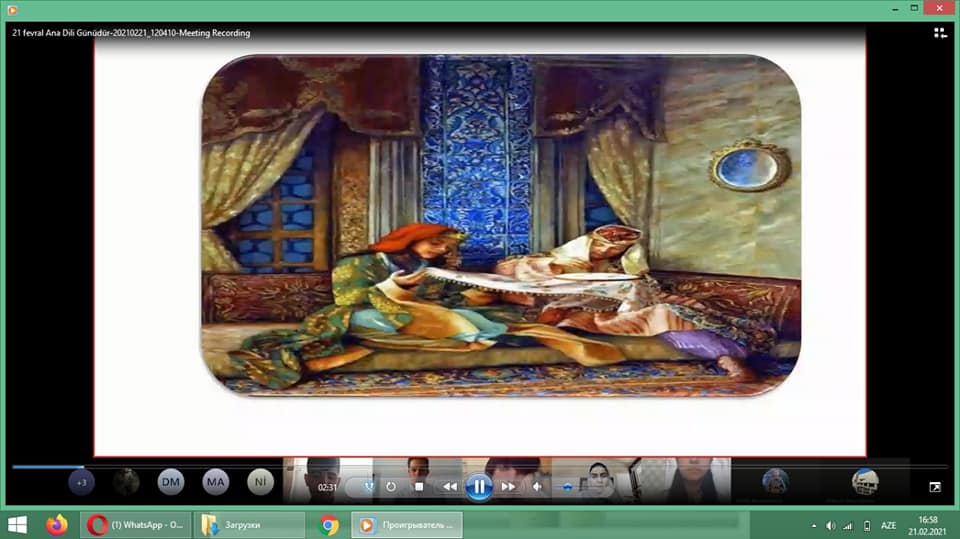Pause playback with the round pause button
Screen dimensions: 960x539
click(479, 488)
